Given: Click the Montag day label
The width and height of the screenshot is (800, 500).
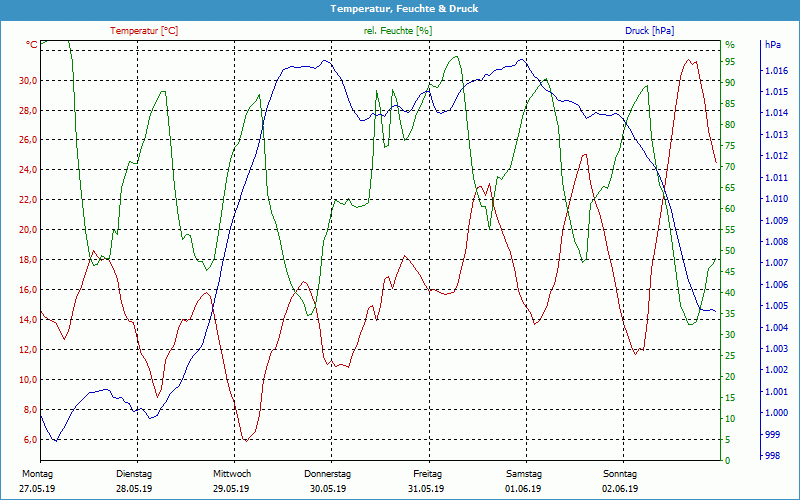Looking at the screenshot, I should click(x=38, y=474).
